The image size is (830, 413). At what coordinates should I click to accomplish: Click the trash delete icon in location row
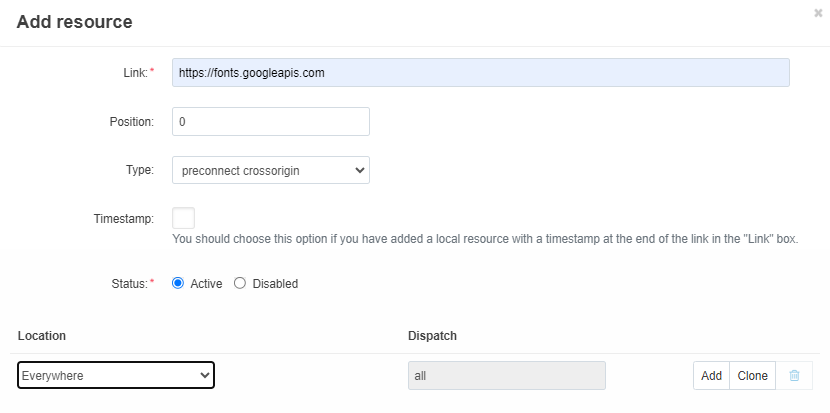coord(794,375)
